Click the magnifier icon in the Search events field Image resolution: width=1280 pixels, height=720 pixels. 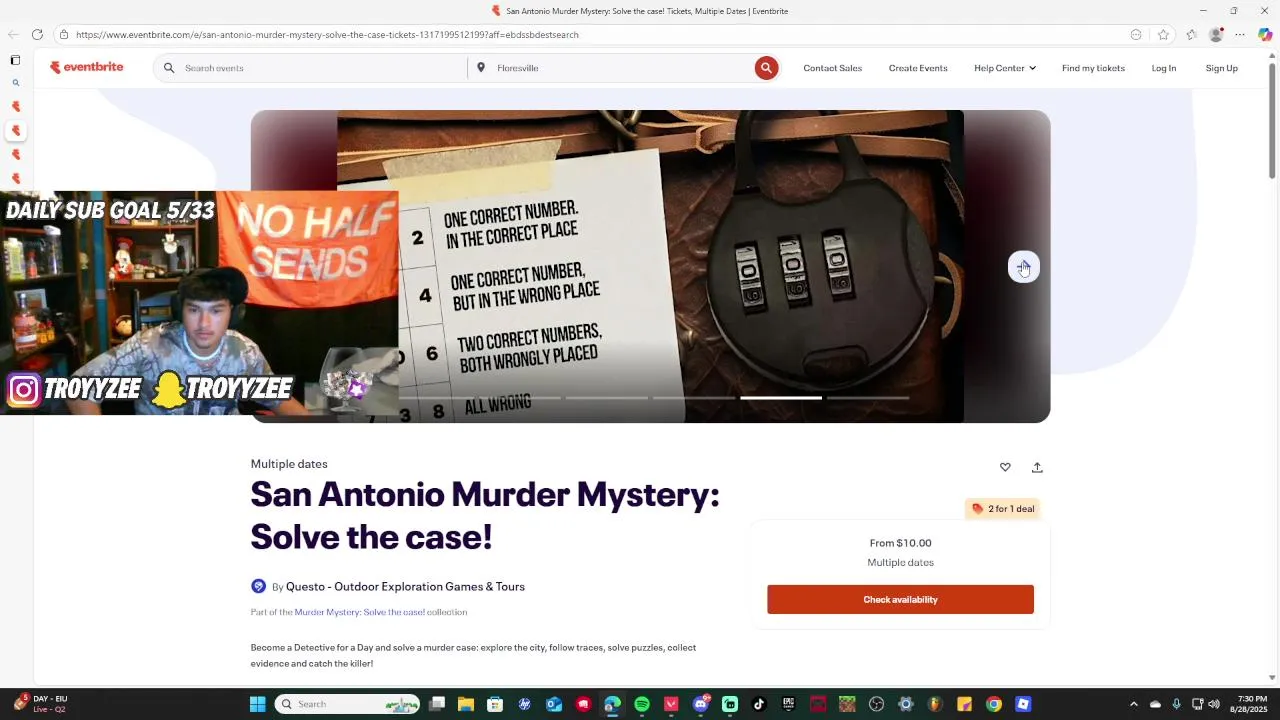click(x=169, y=68)
